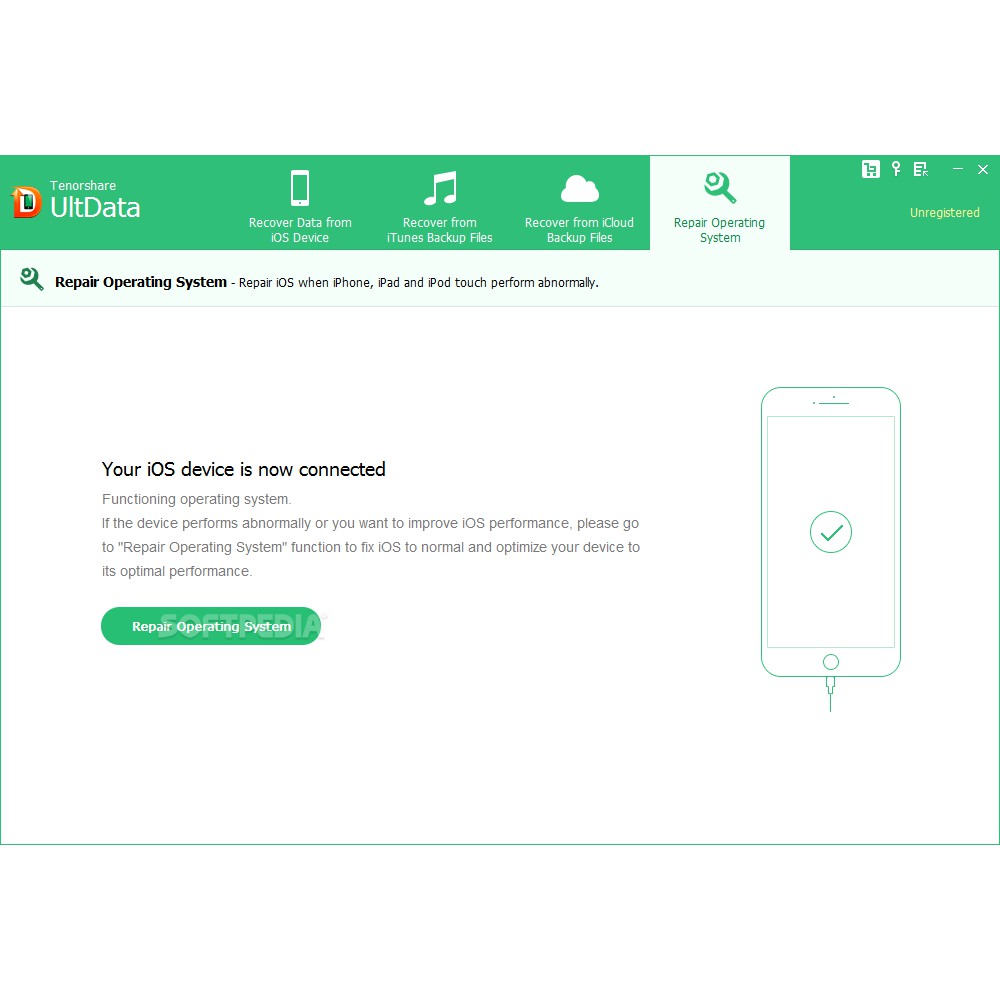
Task: Click the UltData product name text
Action: [95, 207]
